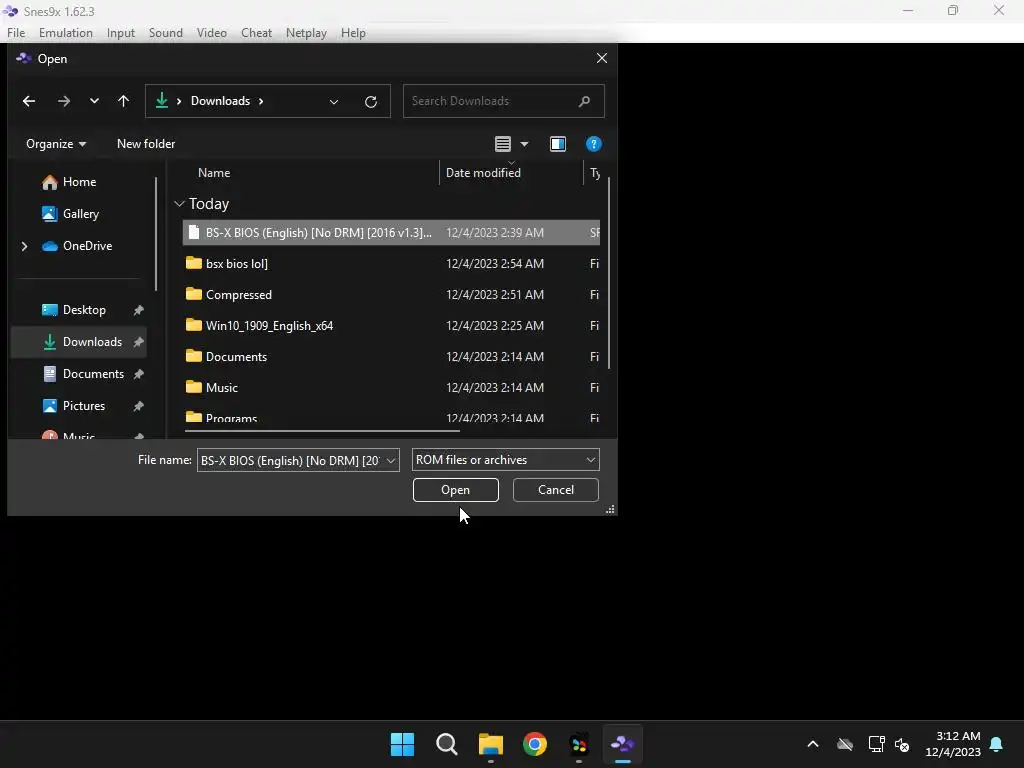Select the BS-X BIOS (English) file
Image resolution: width=1024 pixels, height=768 pixels.
coord(391,232)
